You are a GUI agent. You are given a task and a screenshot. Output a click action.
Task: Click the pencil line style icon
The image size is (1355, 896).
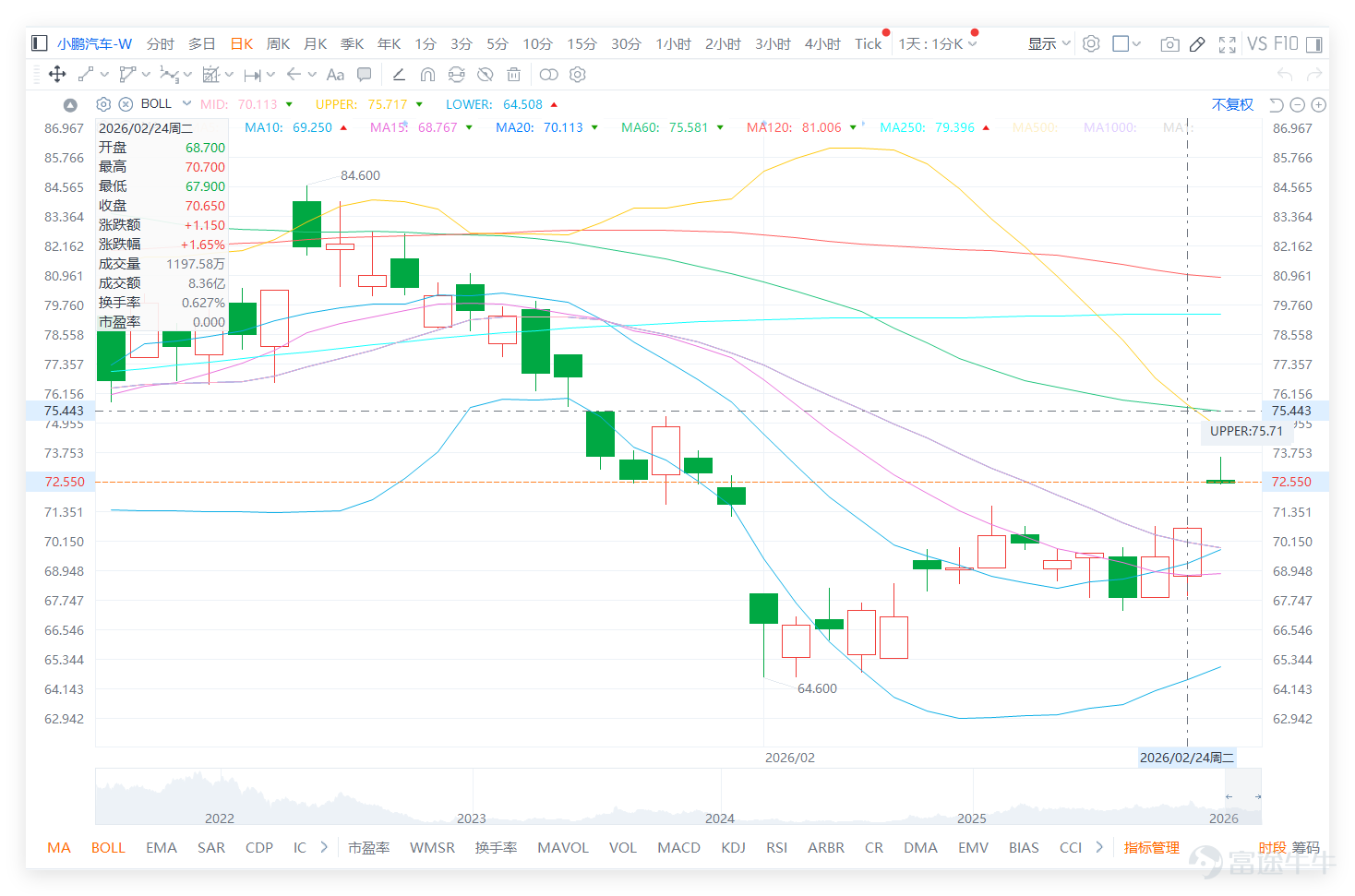pyautogui.click(x=399, y=75)
